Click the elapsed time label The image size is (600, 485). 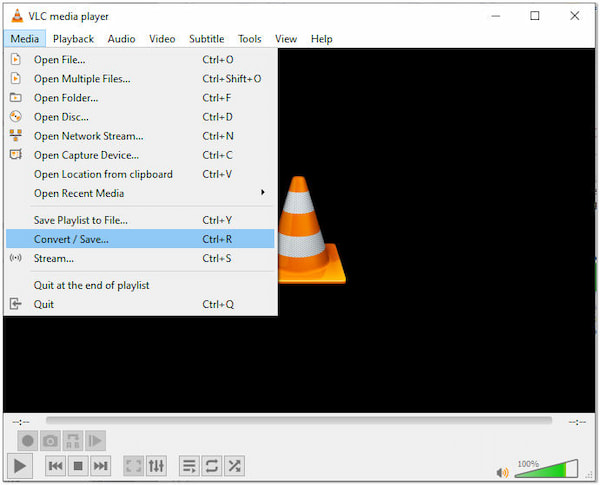point(21,422)
